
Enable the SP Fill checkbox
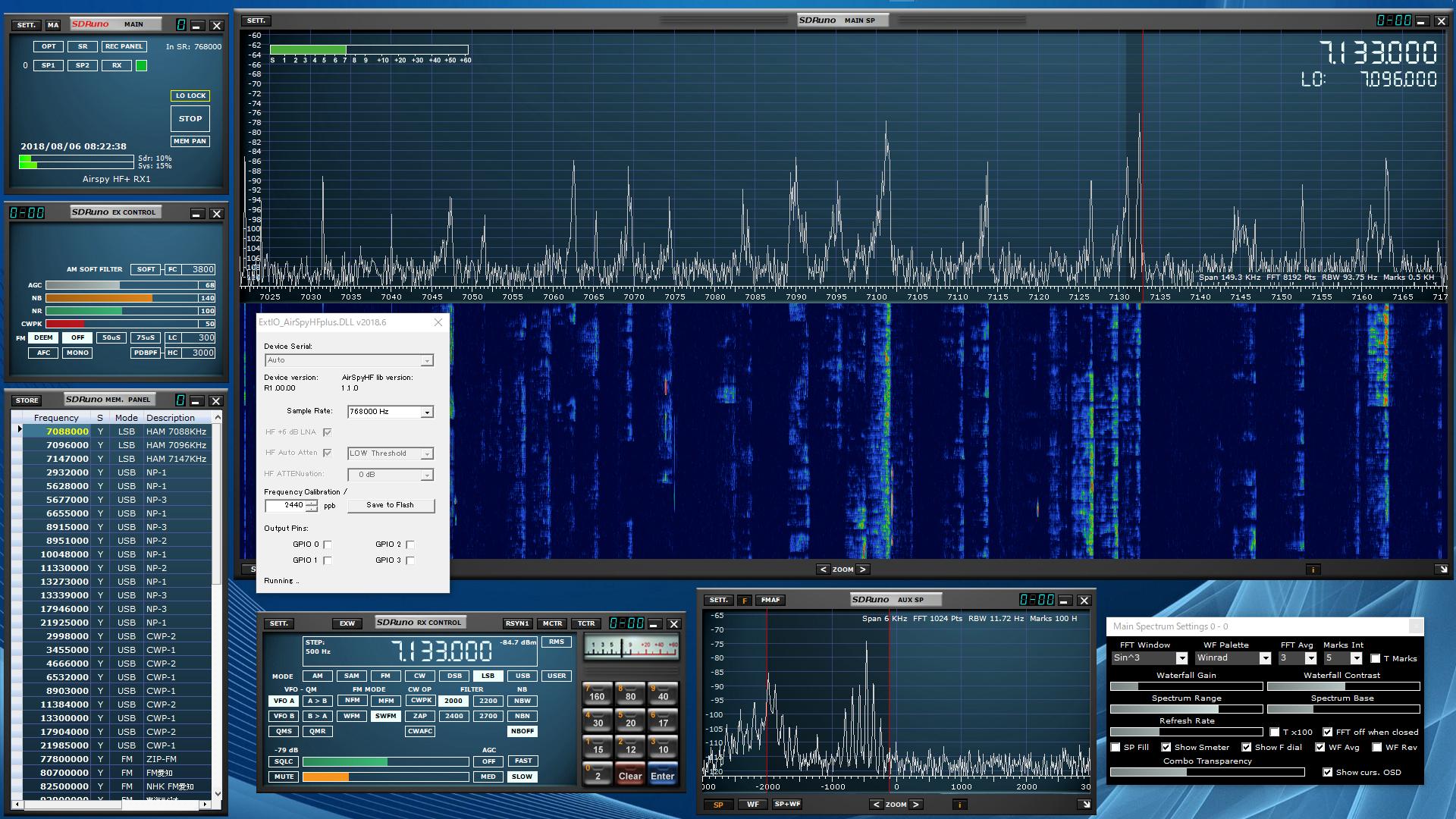point(1116,748)
